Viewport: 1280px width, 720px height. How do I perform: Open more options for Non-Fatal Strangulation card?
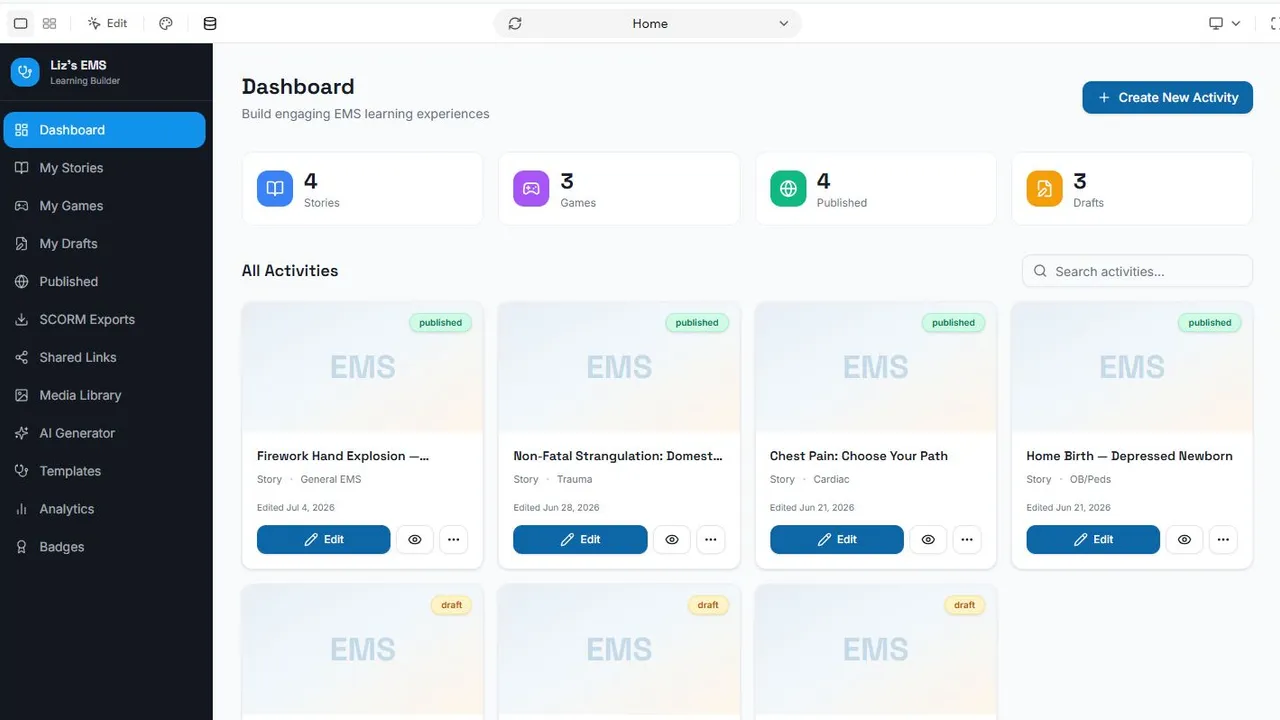[x=710, y=539]
